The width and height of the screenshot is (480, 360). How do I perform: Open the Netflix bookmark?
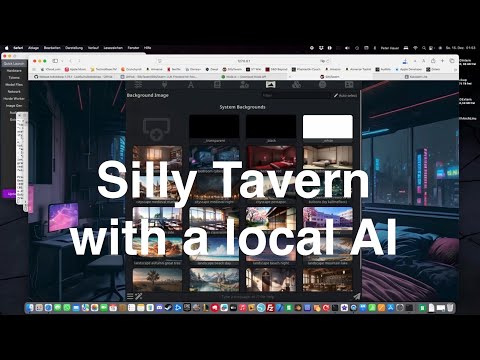click(x=174, y=69)
